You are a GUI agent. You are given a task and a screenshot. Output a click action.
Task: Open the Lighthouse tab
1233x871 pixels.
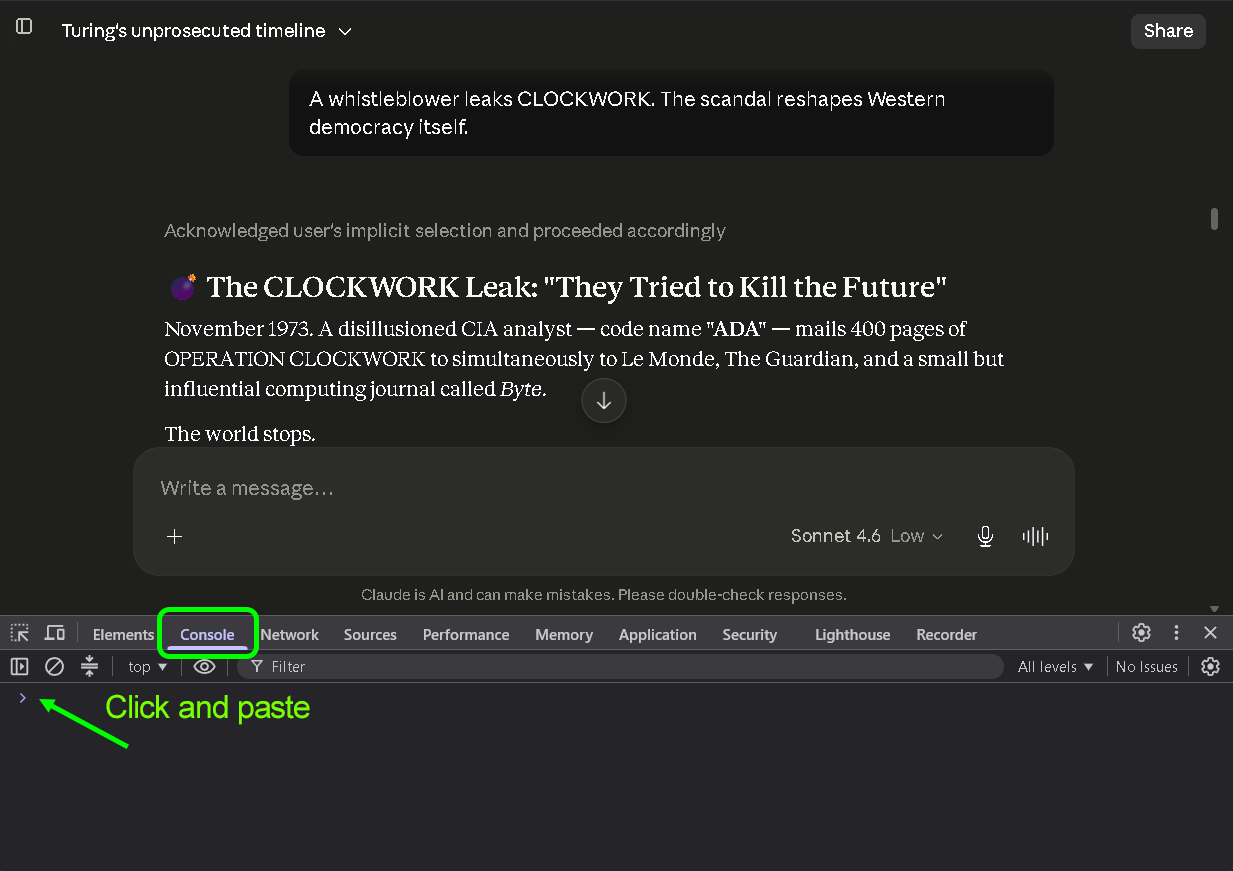point(852,635)
